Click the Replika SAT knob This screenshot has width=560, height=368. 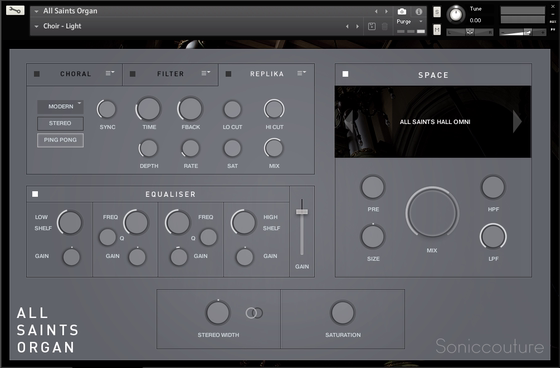click(232, 148)
